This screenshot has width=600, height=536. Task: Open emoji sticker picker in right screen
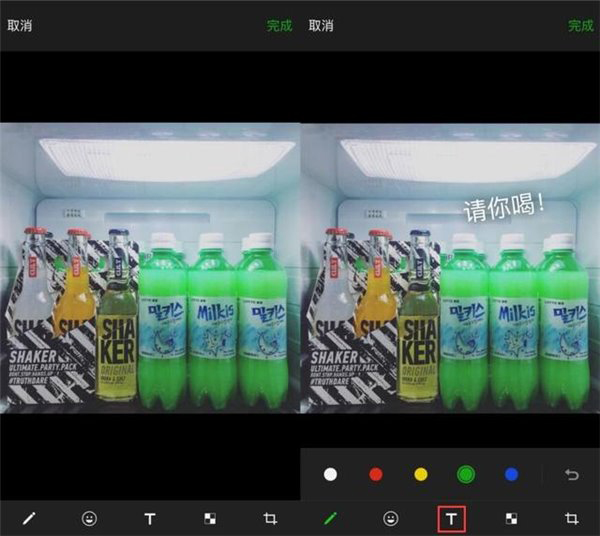tap(391, 519)
